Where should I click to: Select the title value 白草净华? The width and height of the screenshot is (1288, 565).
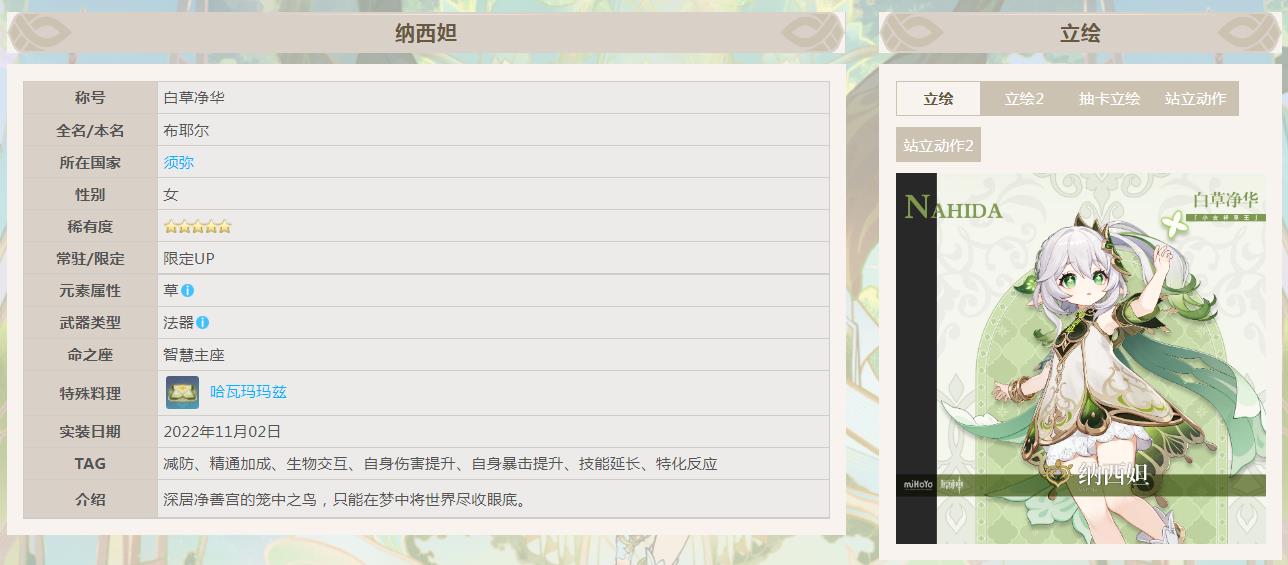click(x=194, y=98)
